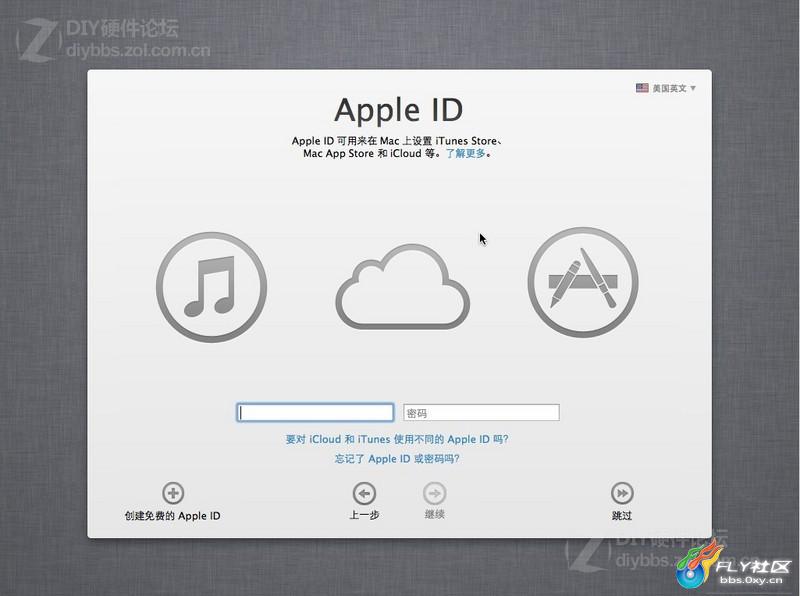Click the different Apple ID for iCloud and iTunes link
The width and height of the screenshot is (800, 596).
(x=397, y=439)
